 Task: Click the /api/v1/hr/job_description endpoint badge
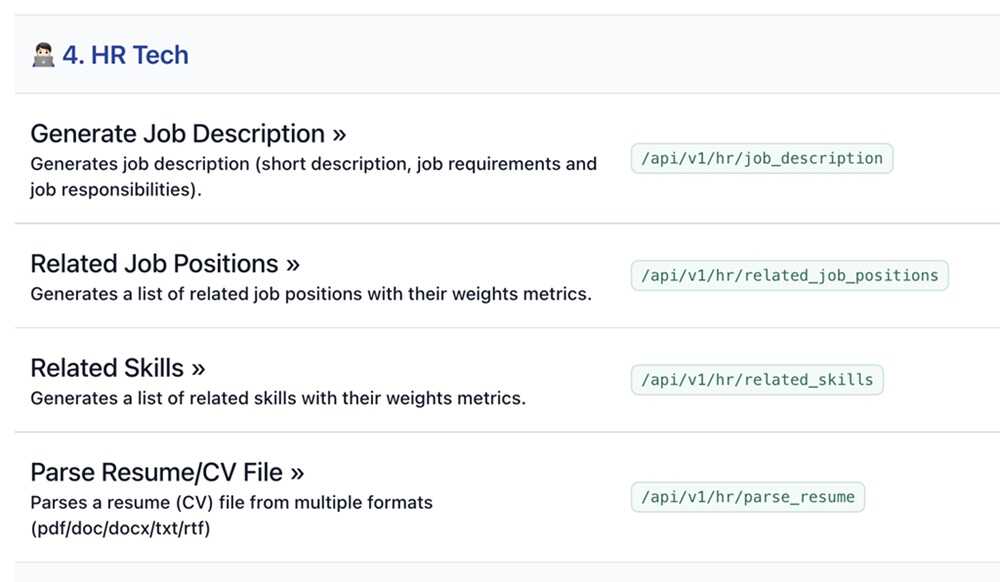pos(761,158)
